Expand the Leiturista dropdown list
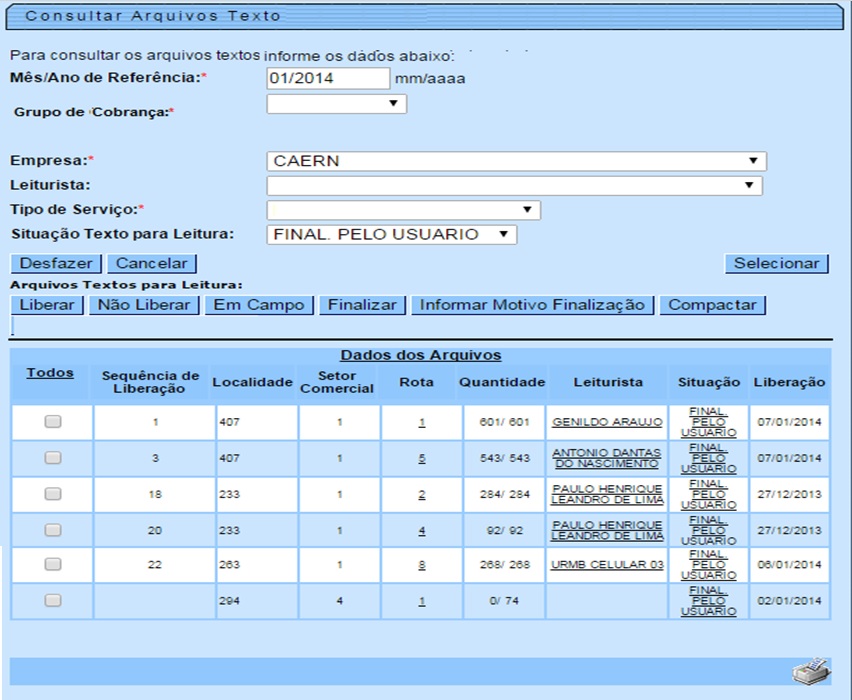The height and width of the screenshot is (700, 852). 514,185
